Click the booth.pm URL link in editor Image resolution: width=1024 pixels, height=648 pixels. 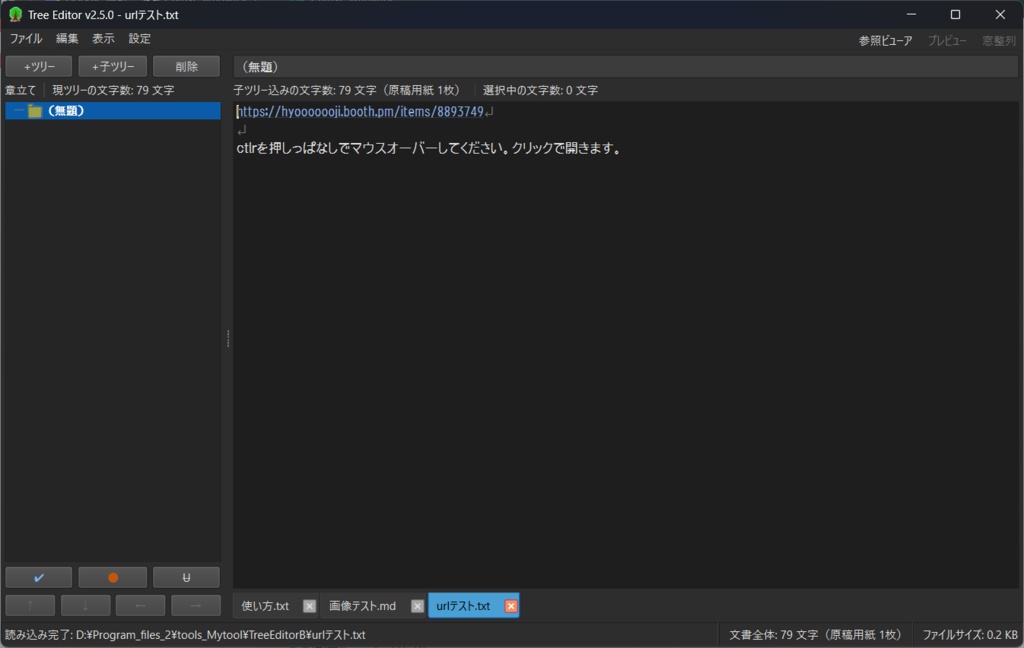click(x=360, y=112)
